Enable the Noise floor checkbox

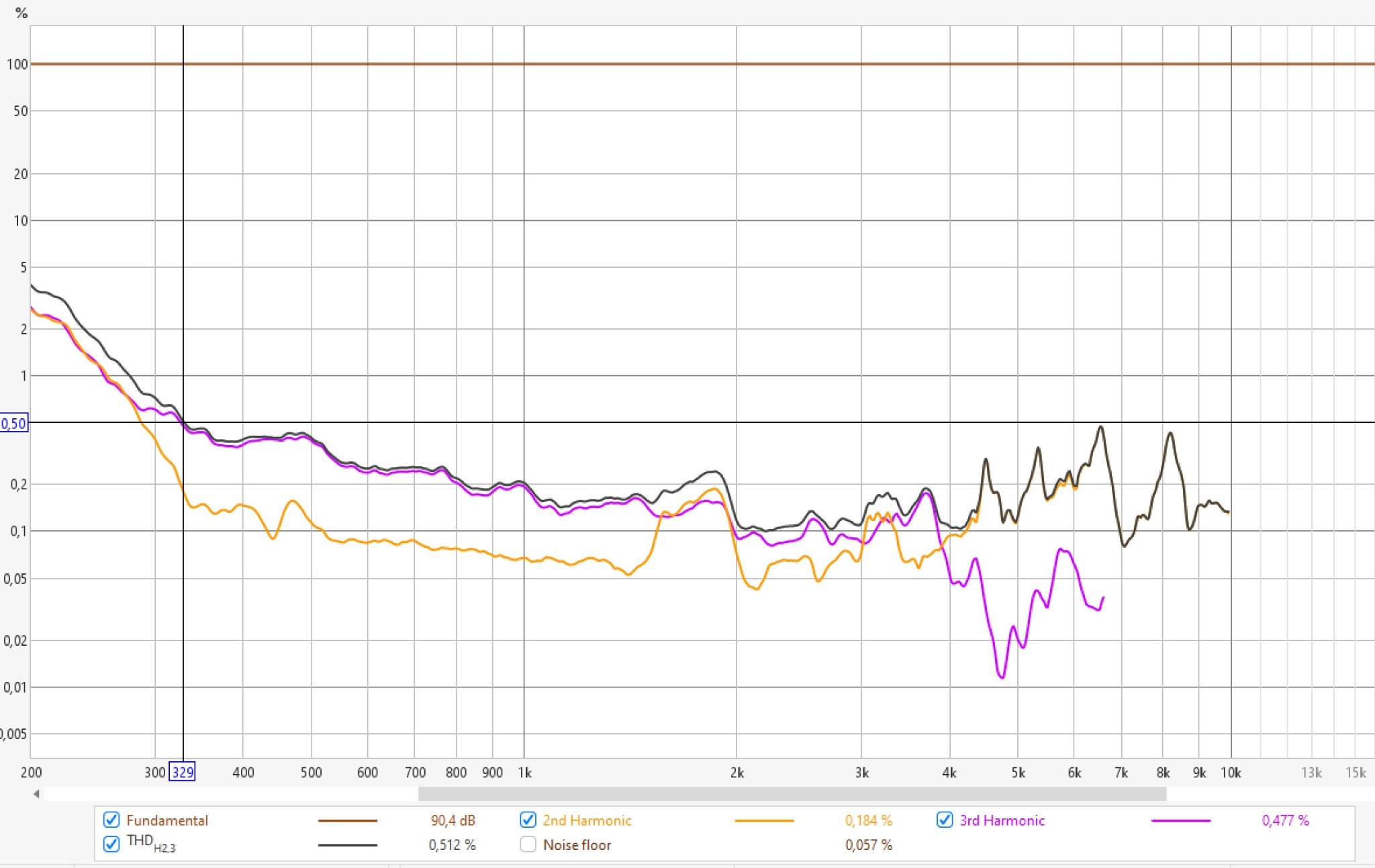528,844
